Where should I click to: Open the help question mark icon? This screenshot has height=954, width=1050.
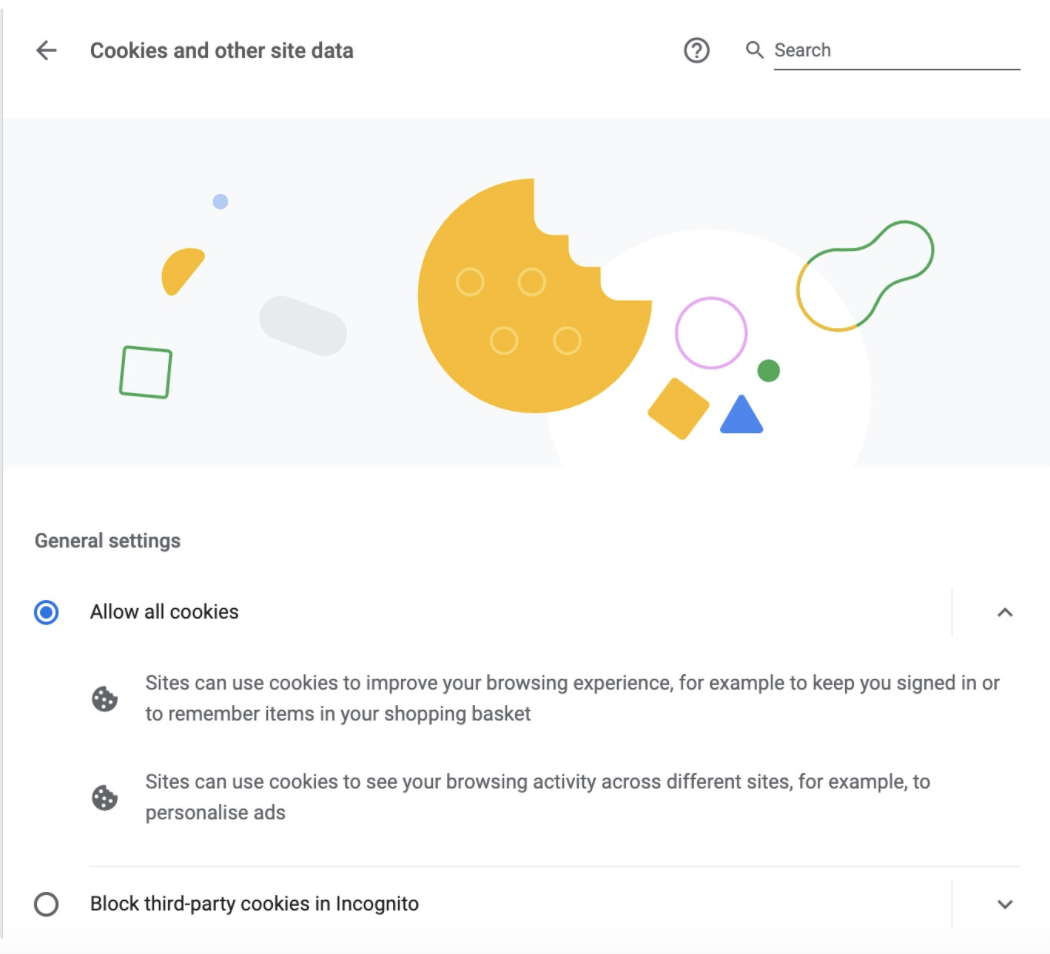[696, 50]
